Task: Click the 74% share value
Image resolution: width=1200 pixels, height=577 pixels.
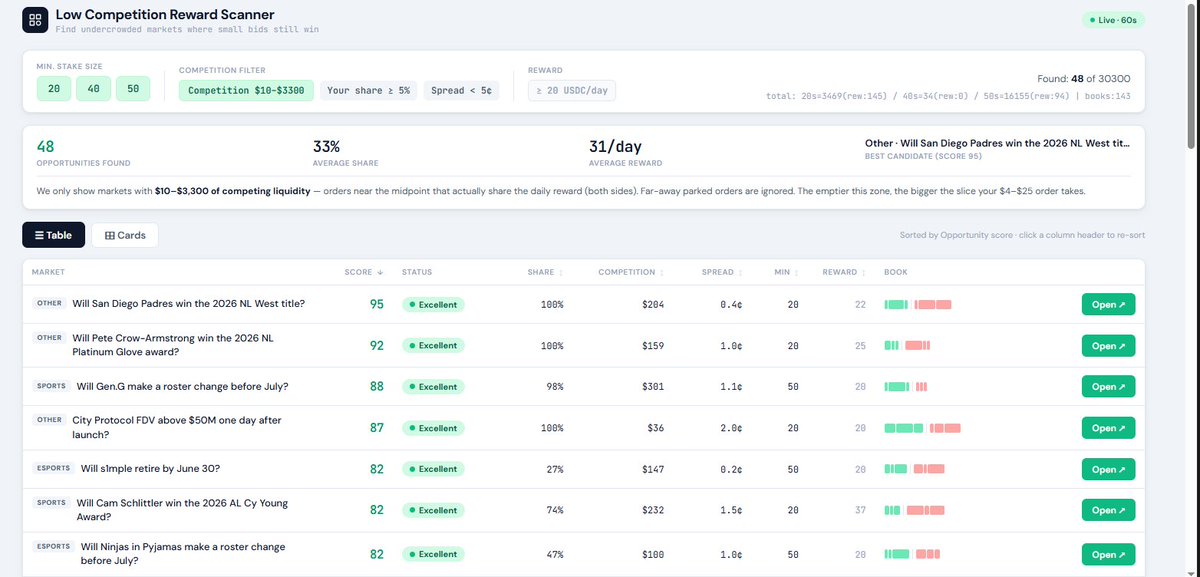Action: [554, 510]
